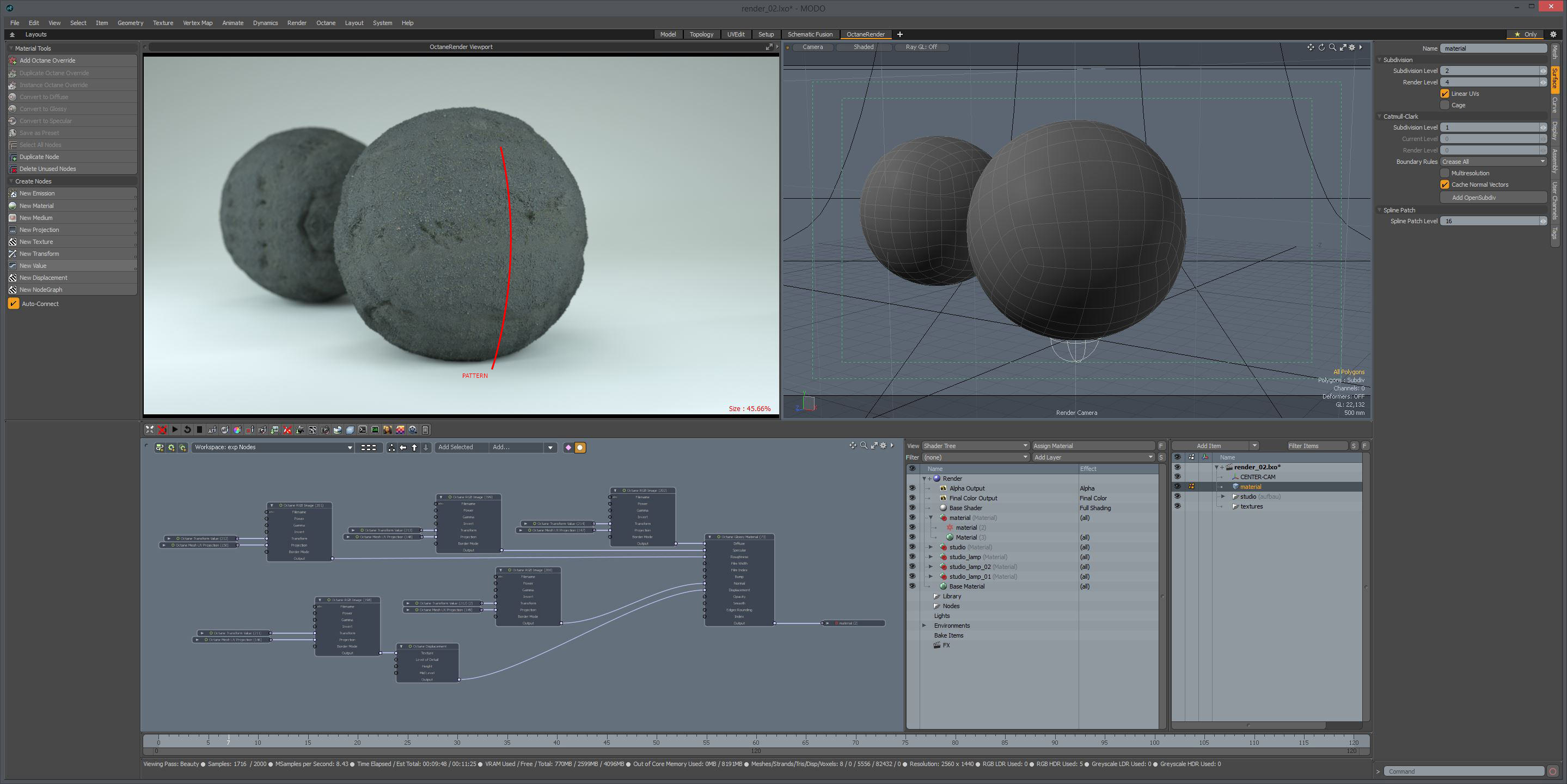The image size is (1567, 784).
Task: Click the left arrow in node workspace toolbar
Action: (403, 448)
